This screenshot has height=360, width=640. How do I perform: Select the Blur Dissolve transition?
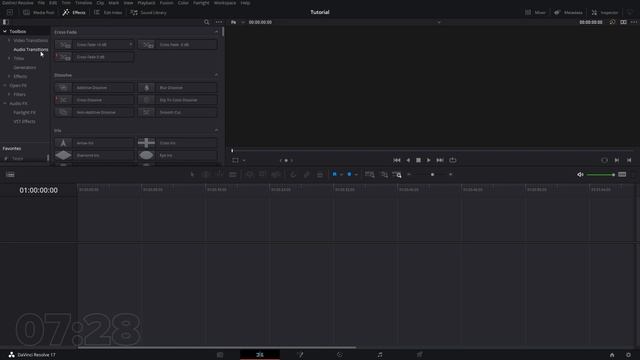(x=178, y=87)
